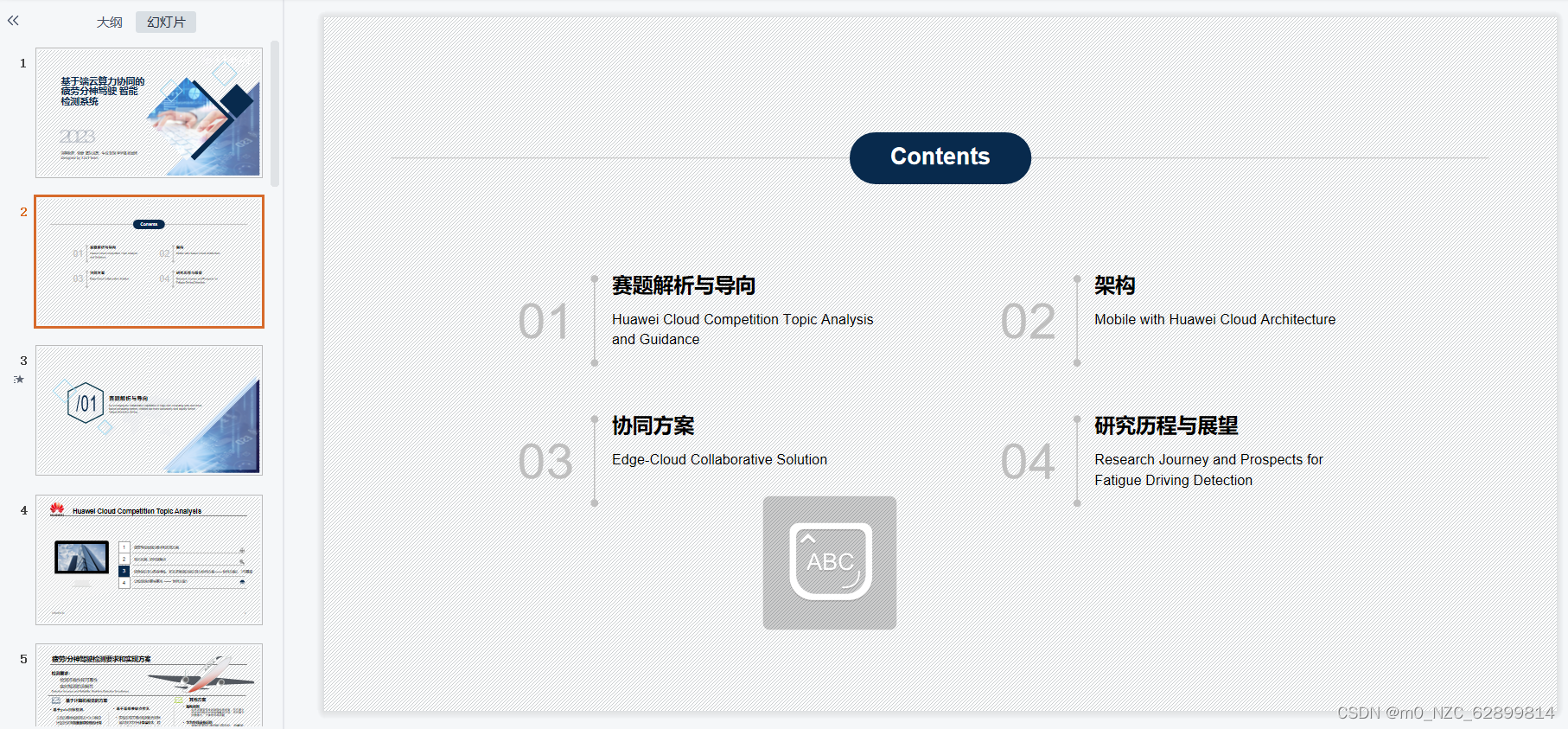Click the large 04 section number
The image size is (1568, 729).
(1028, 462)
